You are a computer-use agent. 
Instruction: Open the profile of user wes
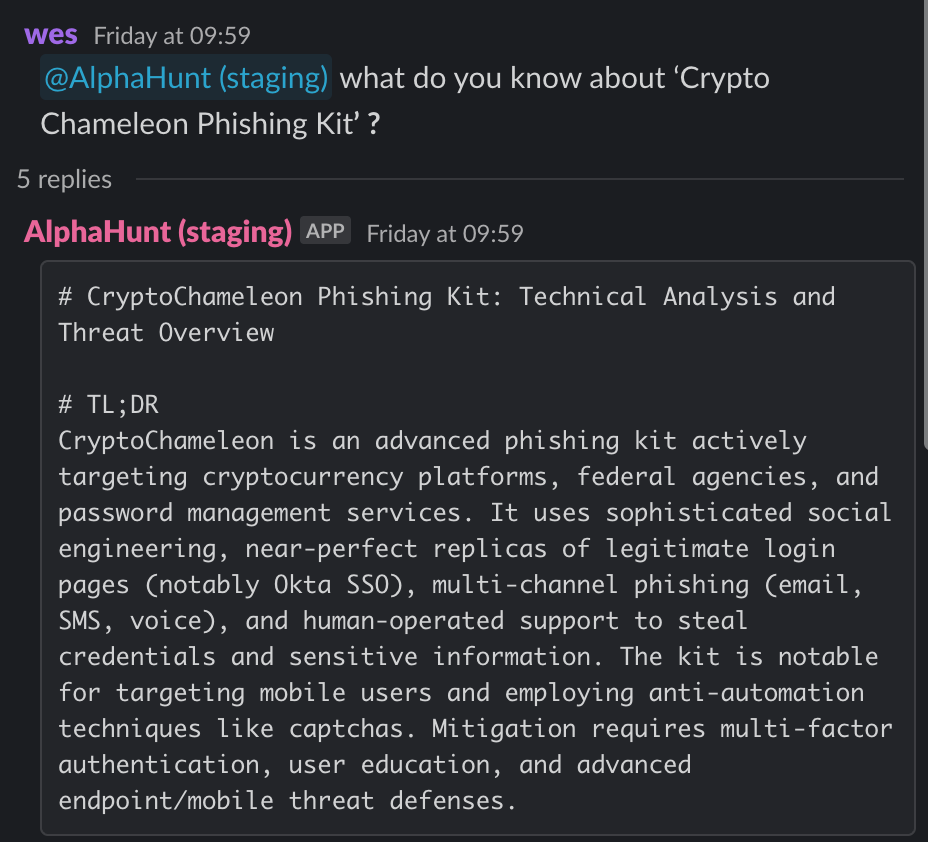coord(51,35)
